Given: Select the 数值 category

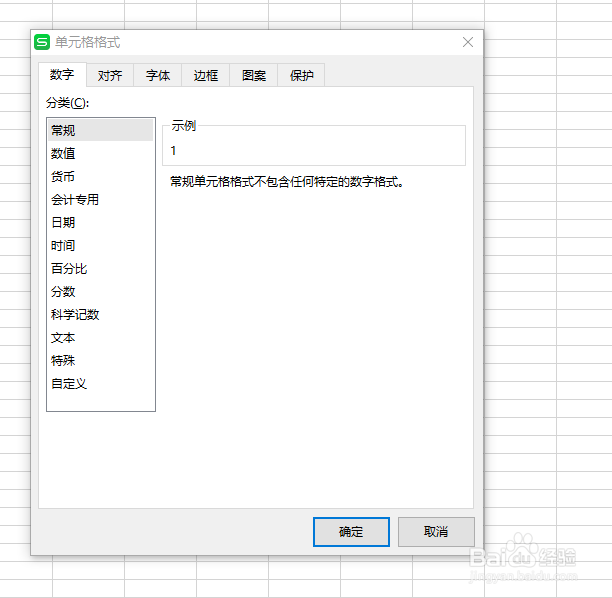Looking at the screenshot, I should click(x=101, y=153).
